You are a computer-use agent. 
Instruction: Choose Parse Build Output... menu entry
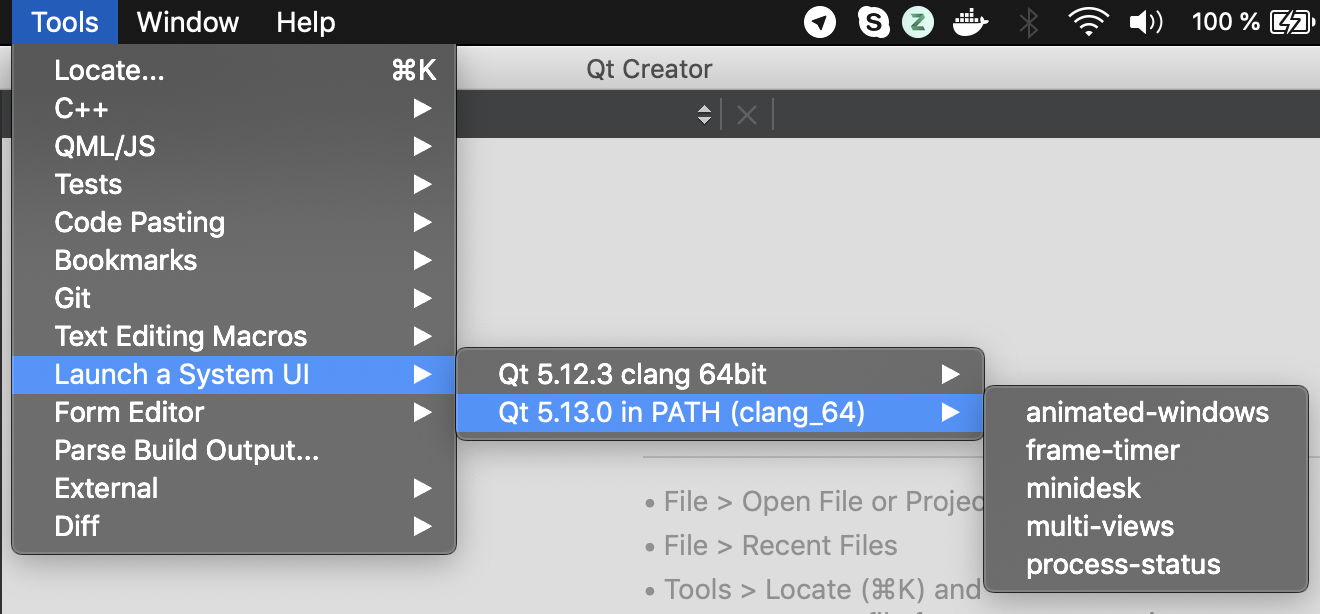(x=187, y=450)
